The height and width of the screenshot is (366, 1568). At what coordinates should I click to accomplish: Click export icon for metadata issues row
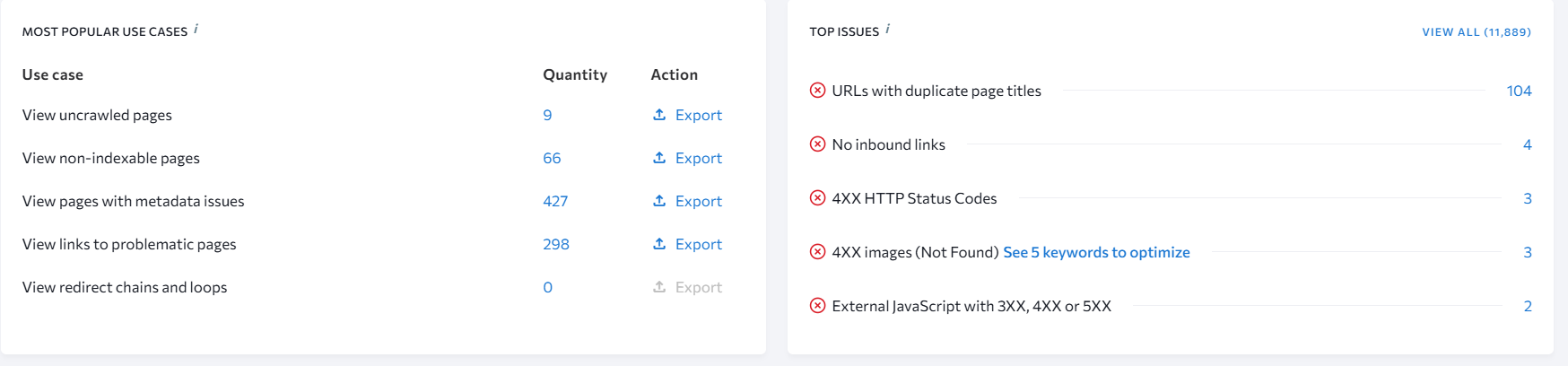coord(659,201)
